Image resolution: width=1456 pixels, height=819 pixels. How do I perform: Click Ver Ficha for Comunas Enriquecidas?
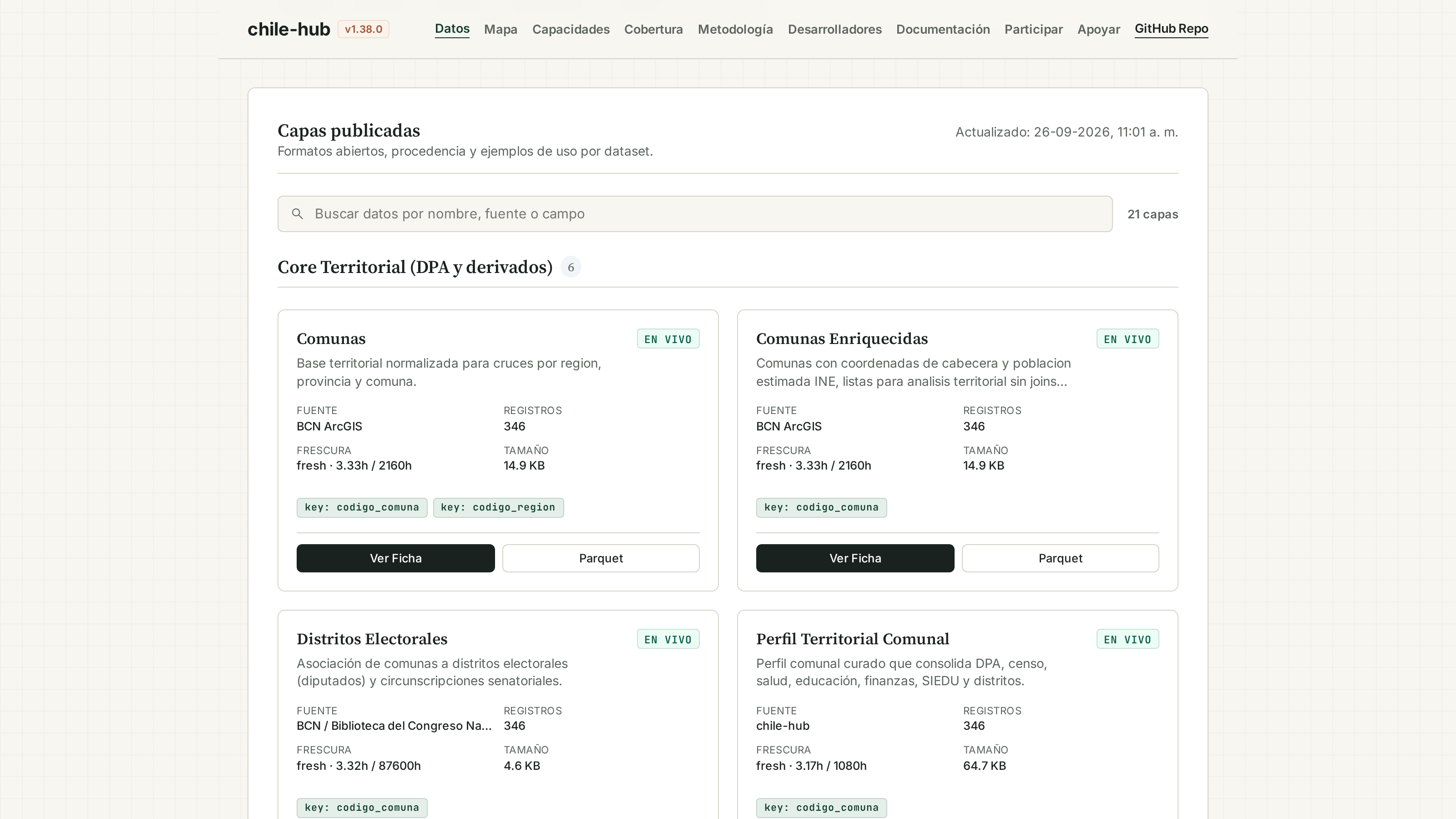coord(855,558)
